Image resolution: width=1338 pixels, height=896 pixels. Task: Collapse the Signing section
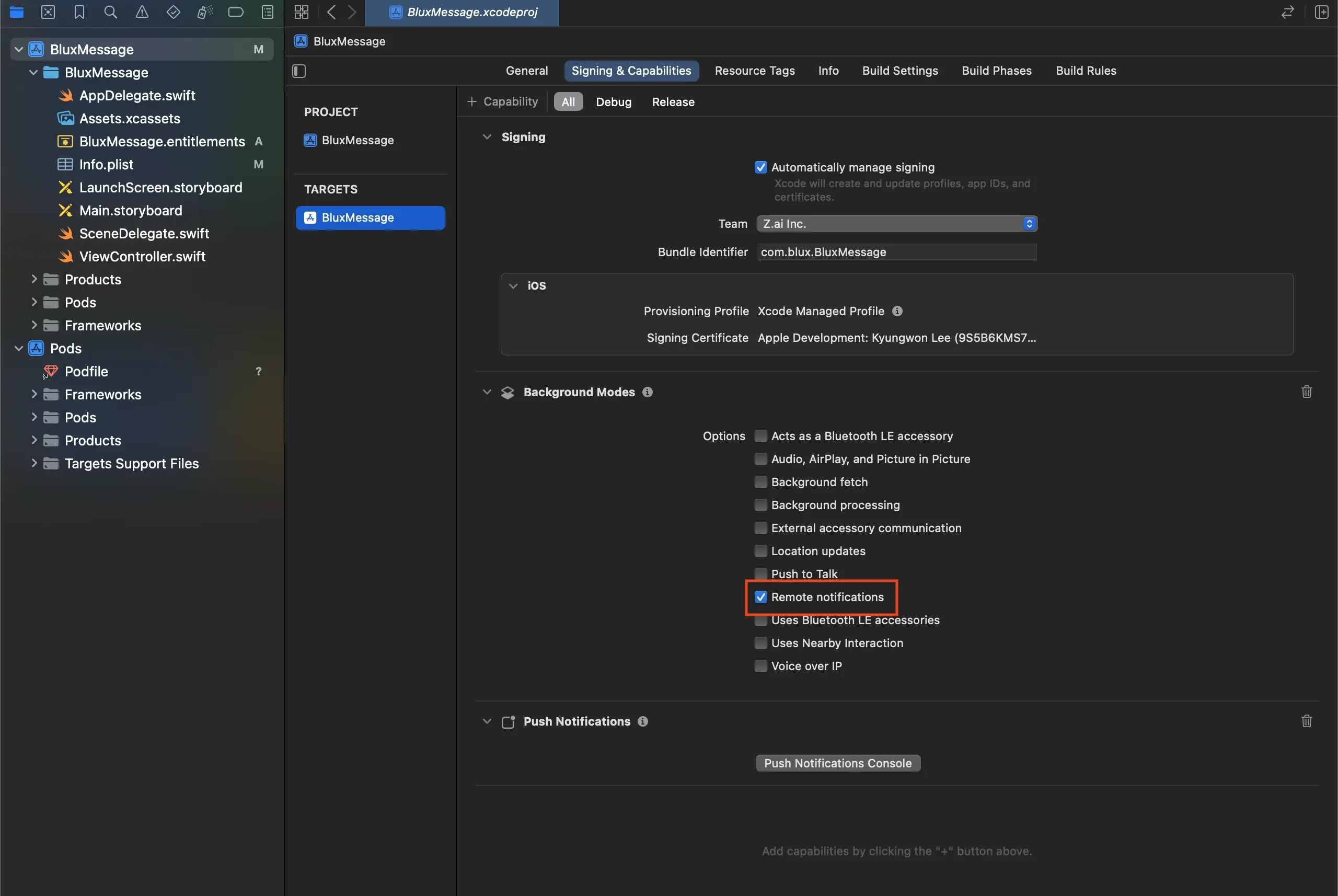[487, 137]
